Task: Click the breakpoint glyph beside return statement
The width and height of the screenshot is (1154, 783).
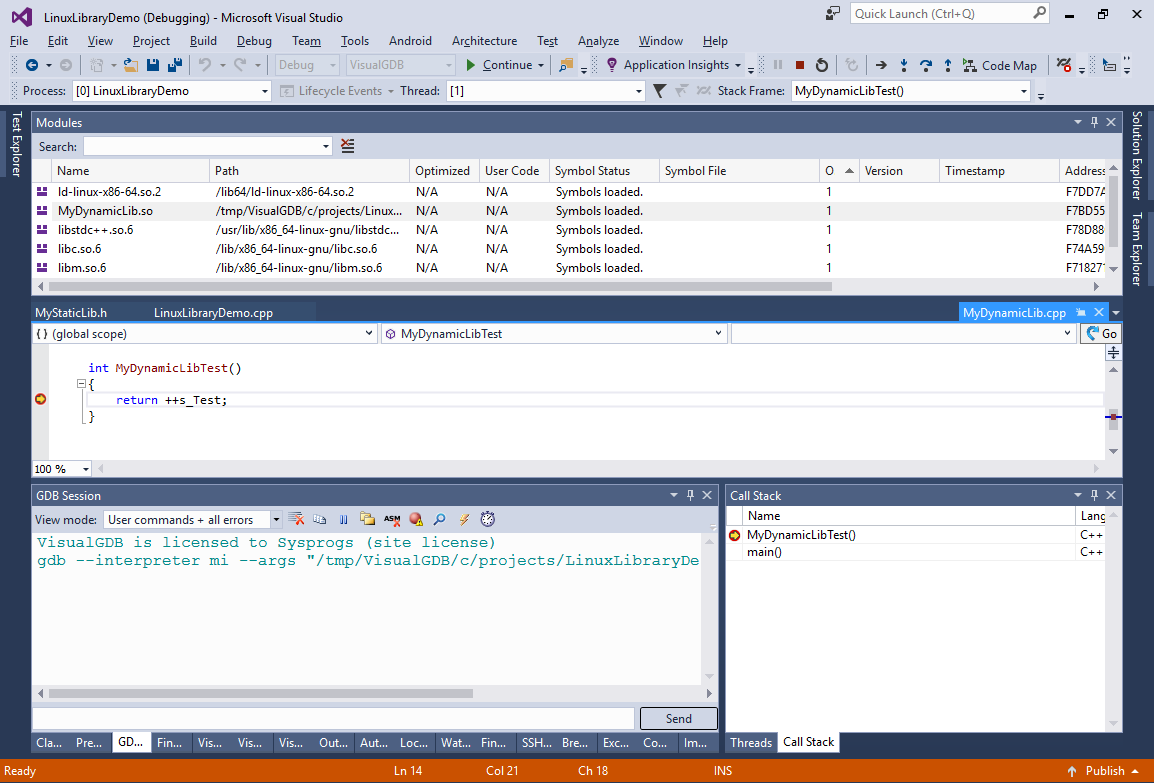Action: tap(40, 399)
